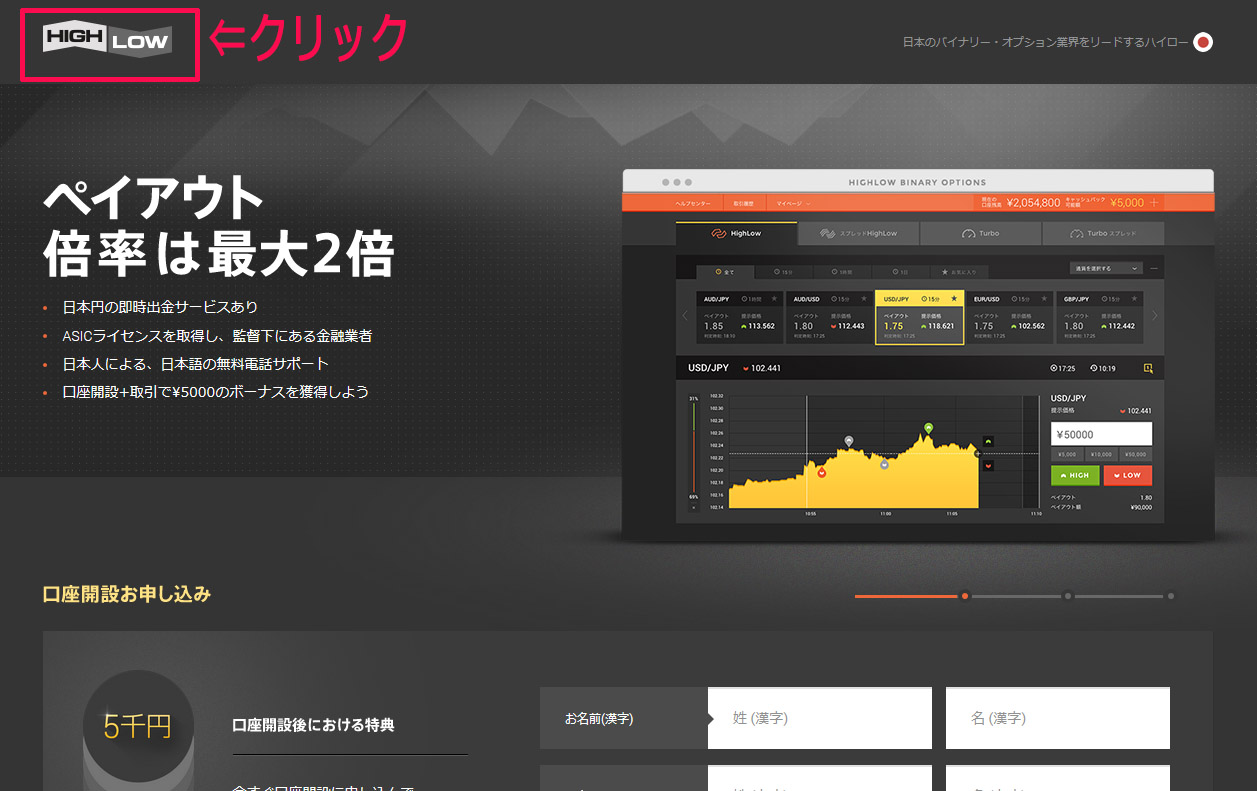Select the AUD/USD asset card
The width and height of the screenshot is (1257, 791).
point(829,317)
